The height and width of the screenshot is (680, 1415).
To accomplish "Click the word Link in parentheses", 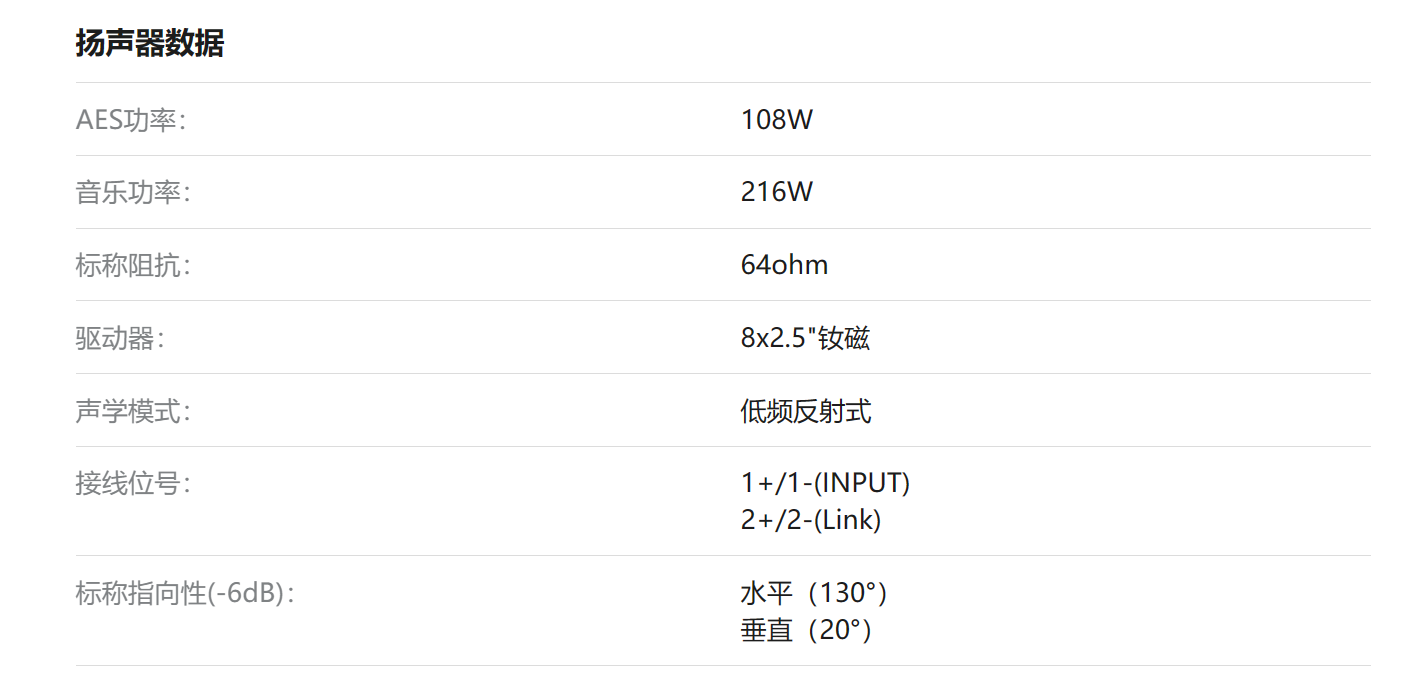I will [x=847, y=521].
